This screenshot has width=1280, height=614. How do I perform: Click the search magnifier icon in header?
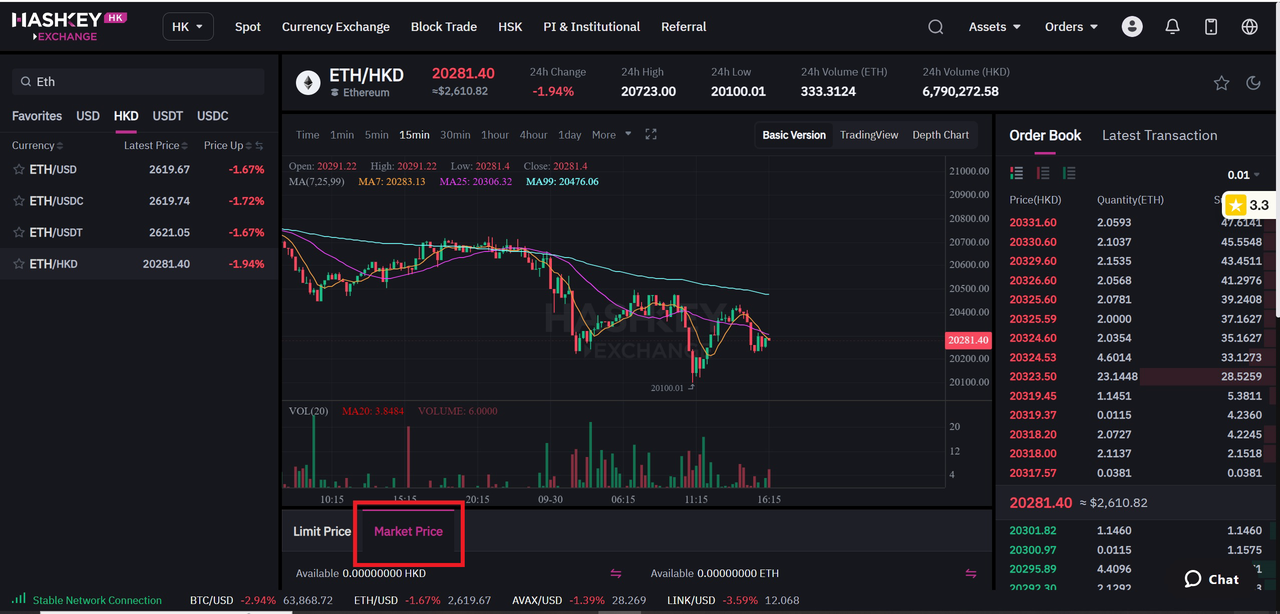point(935,27)
